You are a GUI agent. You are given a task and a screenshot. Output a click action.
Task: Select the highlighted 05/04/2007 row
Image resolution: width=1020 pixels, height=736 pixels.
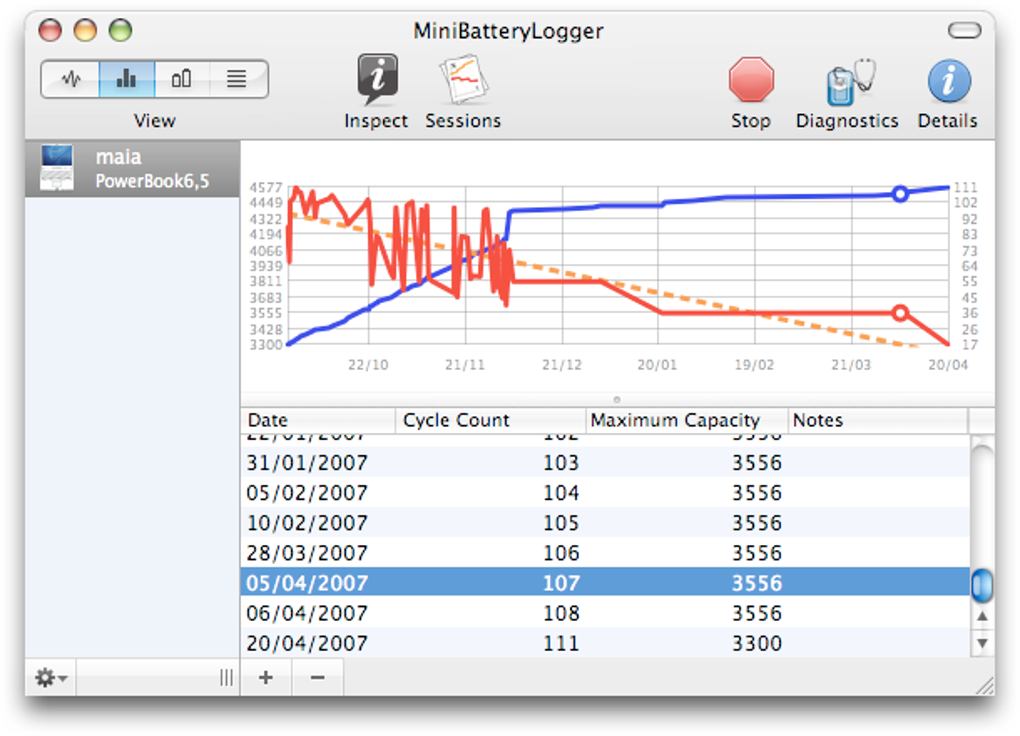(x=606, y=582)
